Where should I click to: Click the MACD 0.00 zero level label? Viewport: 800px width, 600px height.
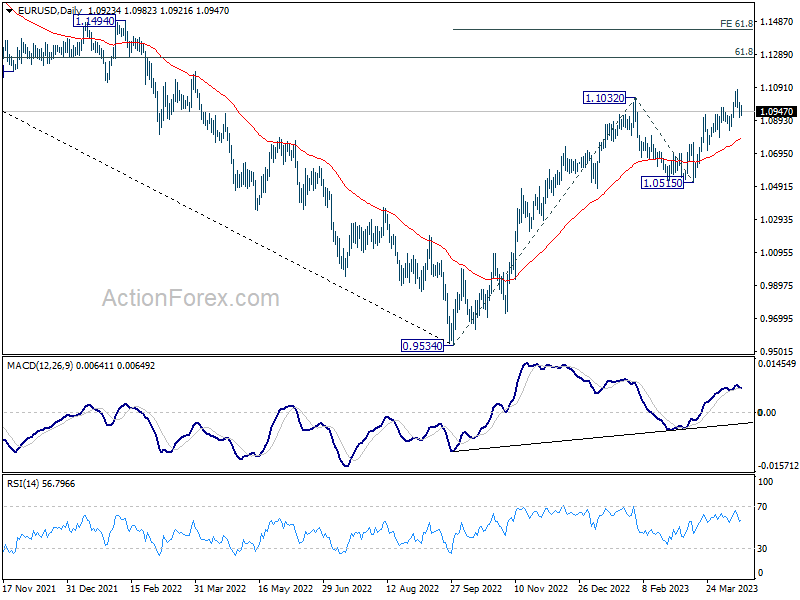click(767, 412)
